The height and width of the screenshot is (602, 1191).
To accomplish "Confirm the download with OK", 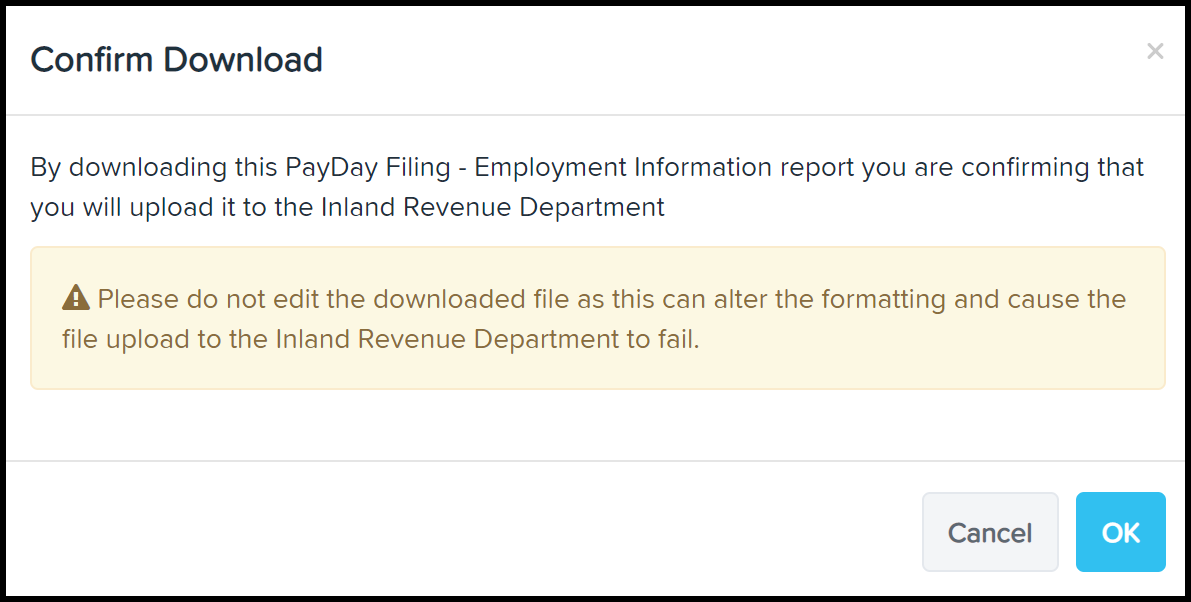I will tap(1120, 532).
